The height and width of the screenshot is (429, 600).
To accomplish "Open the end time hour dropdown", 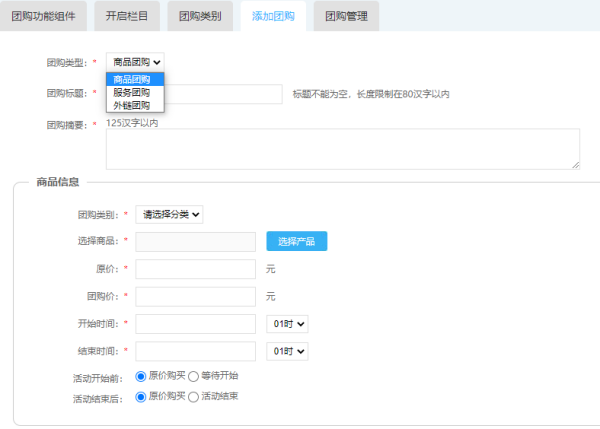I will tap(287, 351).
